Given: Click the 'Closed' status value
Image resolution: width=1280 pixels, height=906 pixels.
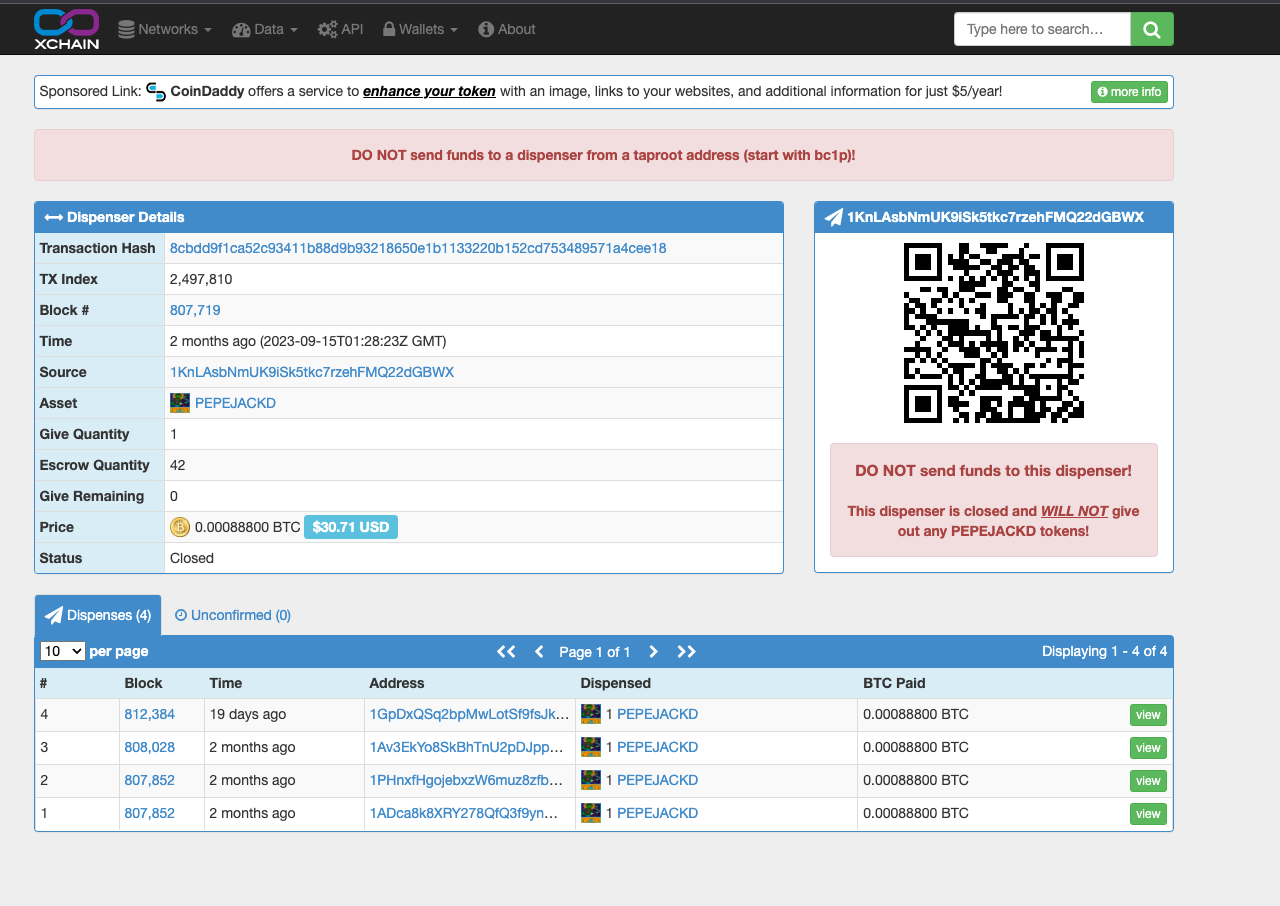Looking at the screenshot, I should (192, 558).
